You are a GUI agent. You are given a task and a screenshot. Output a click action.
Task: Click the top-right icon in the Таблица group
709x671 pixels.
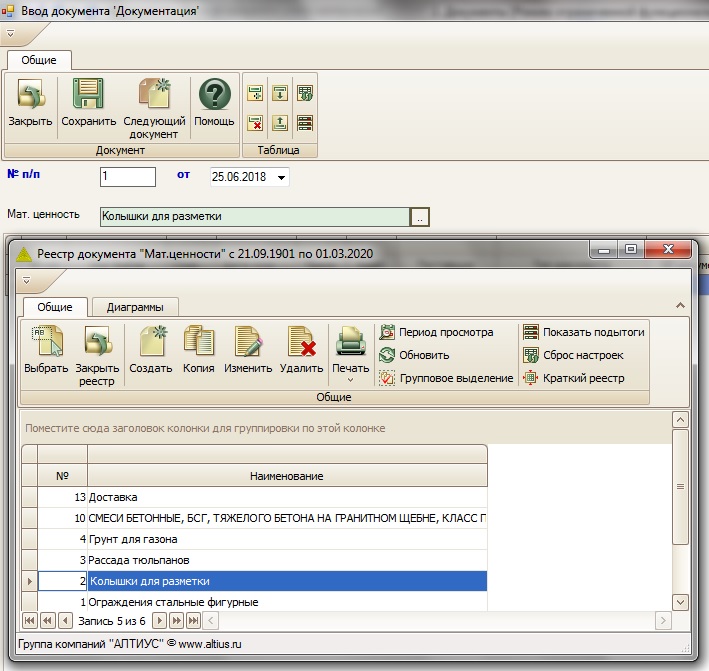pyautogui.click(x=305, y=94)
